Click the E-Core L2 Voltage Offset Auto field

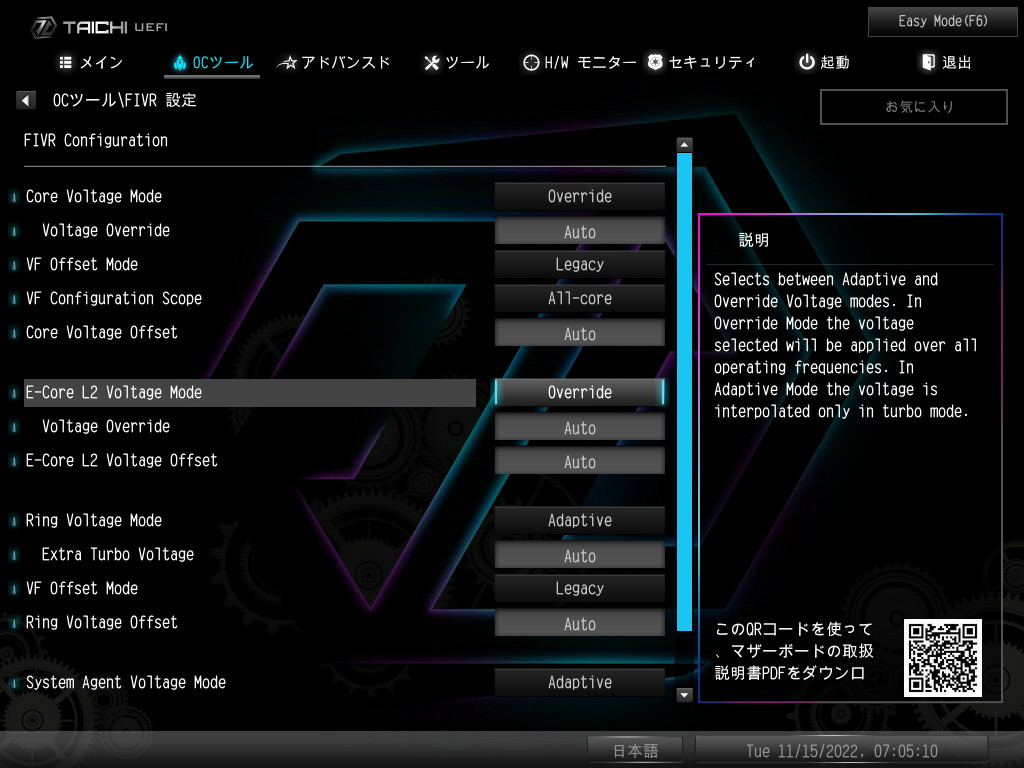coord(580,461)
